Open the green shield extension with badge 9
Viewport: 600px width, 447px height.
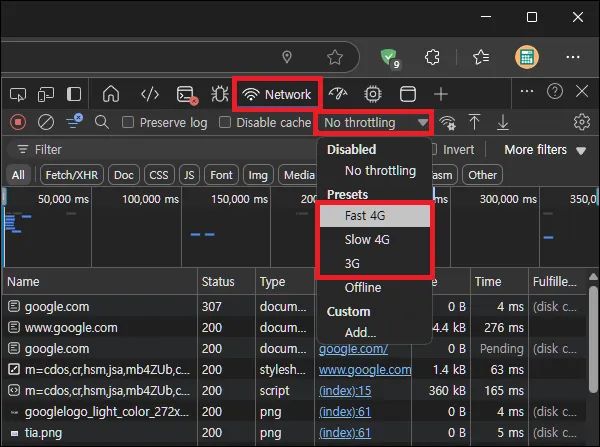pyautogui.click(x=390, y=58)
